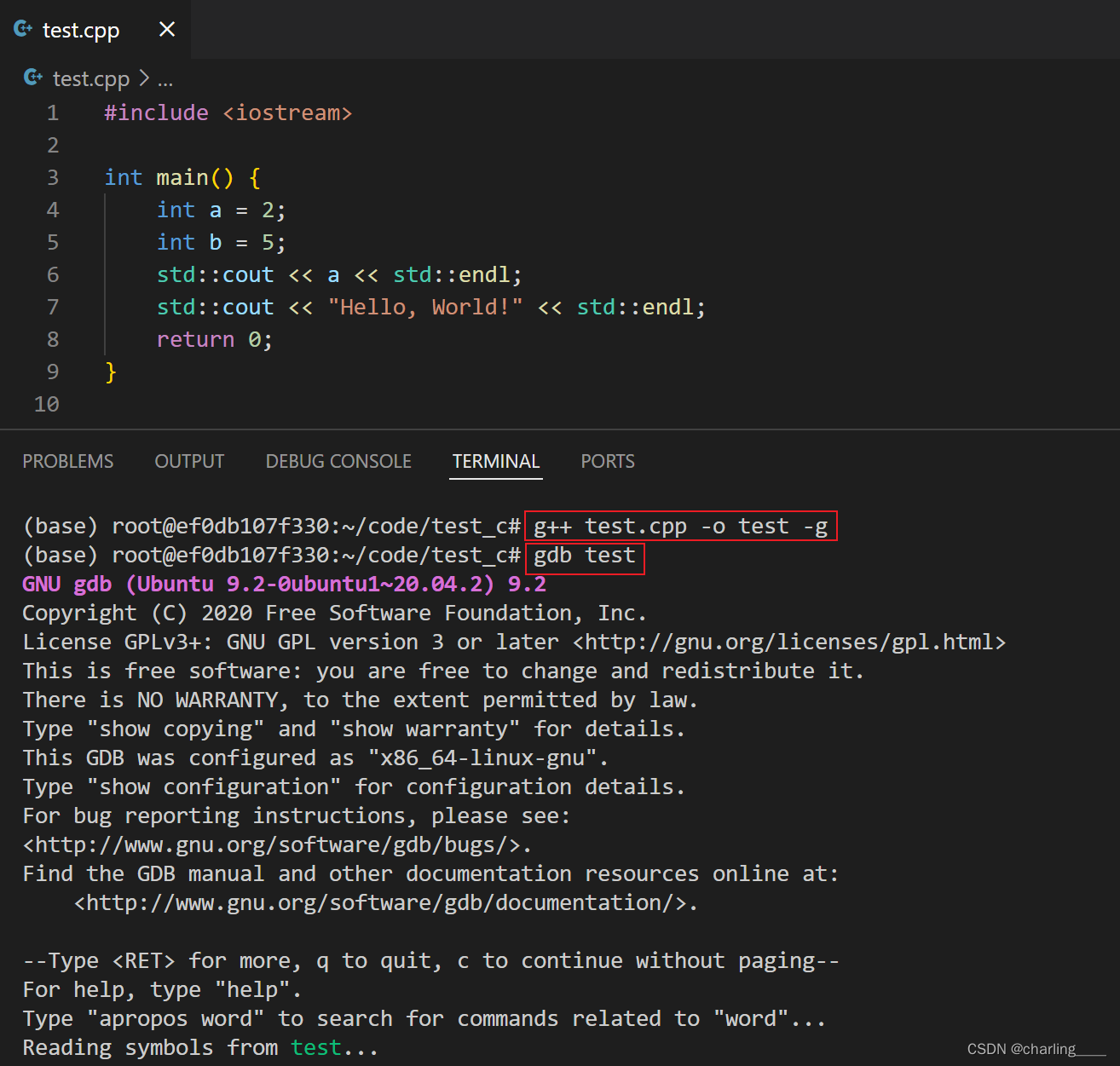Click the C++ file icon in the breadcrumb
Image resolution: width=1120 pixels, height=1066 pixels.
click(x=33, y=78)
